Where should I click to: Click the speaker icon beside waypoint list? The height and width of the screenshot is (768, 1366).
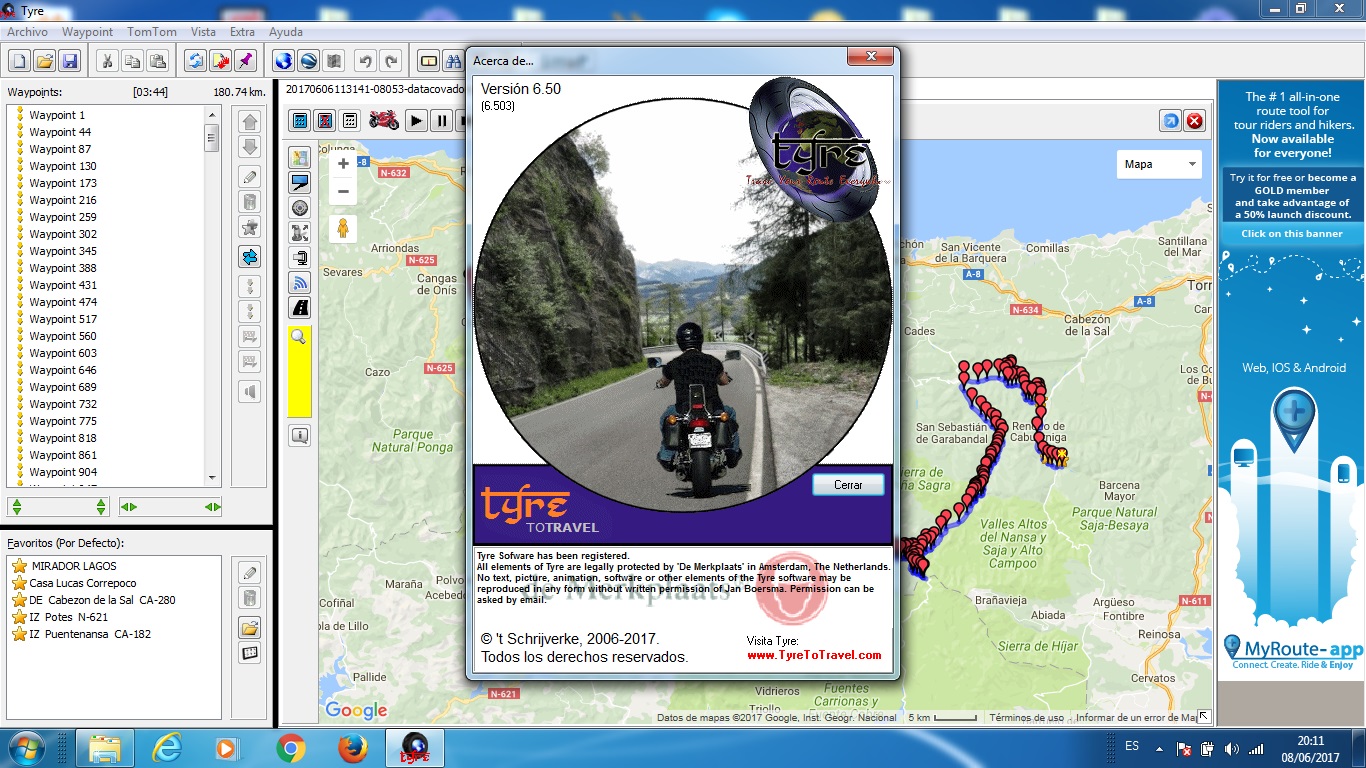tap(250, 392)
